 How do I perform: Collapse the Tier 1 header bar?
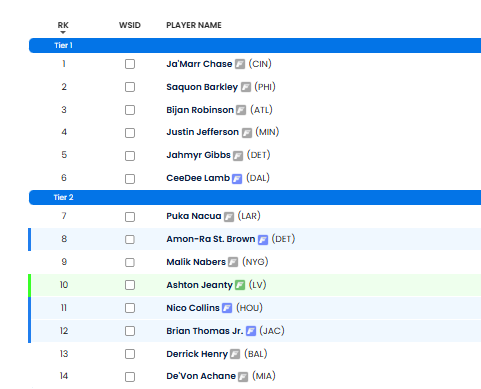[x=255, y=45]
